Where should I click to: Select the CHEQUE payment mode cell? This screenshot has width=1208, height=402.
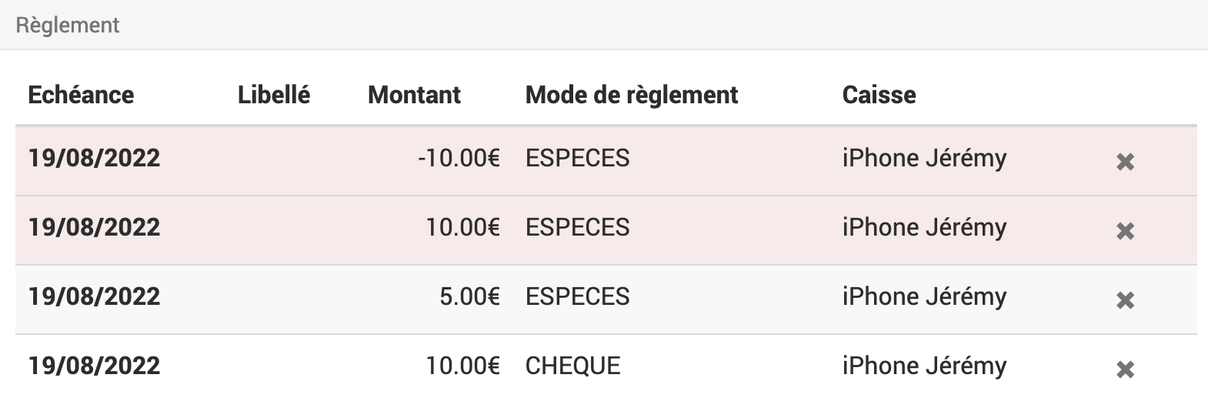tap(573, 366)
